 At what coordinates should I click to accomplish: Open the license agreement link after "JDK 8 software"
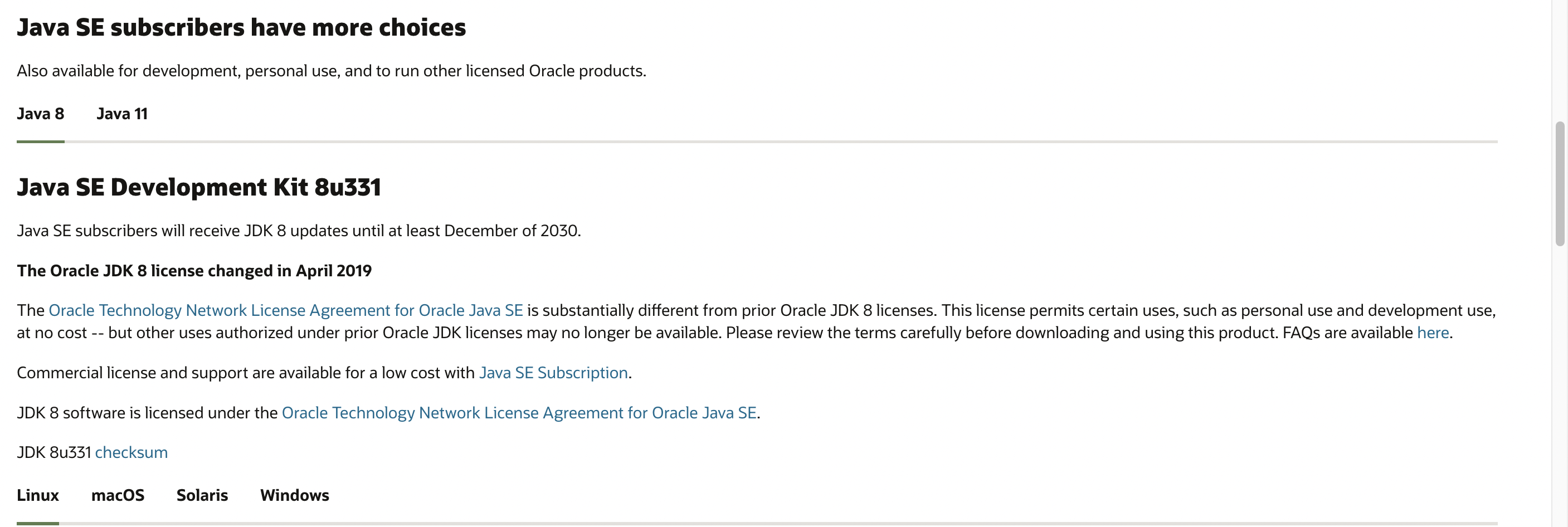tap(519, 413)
